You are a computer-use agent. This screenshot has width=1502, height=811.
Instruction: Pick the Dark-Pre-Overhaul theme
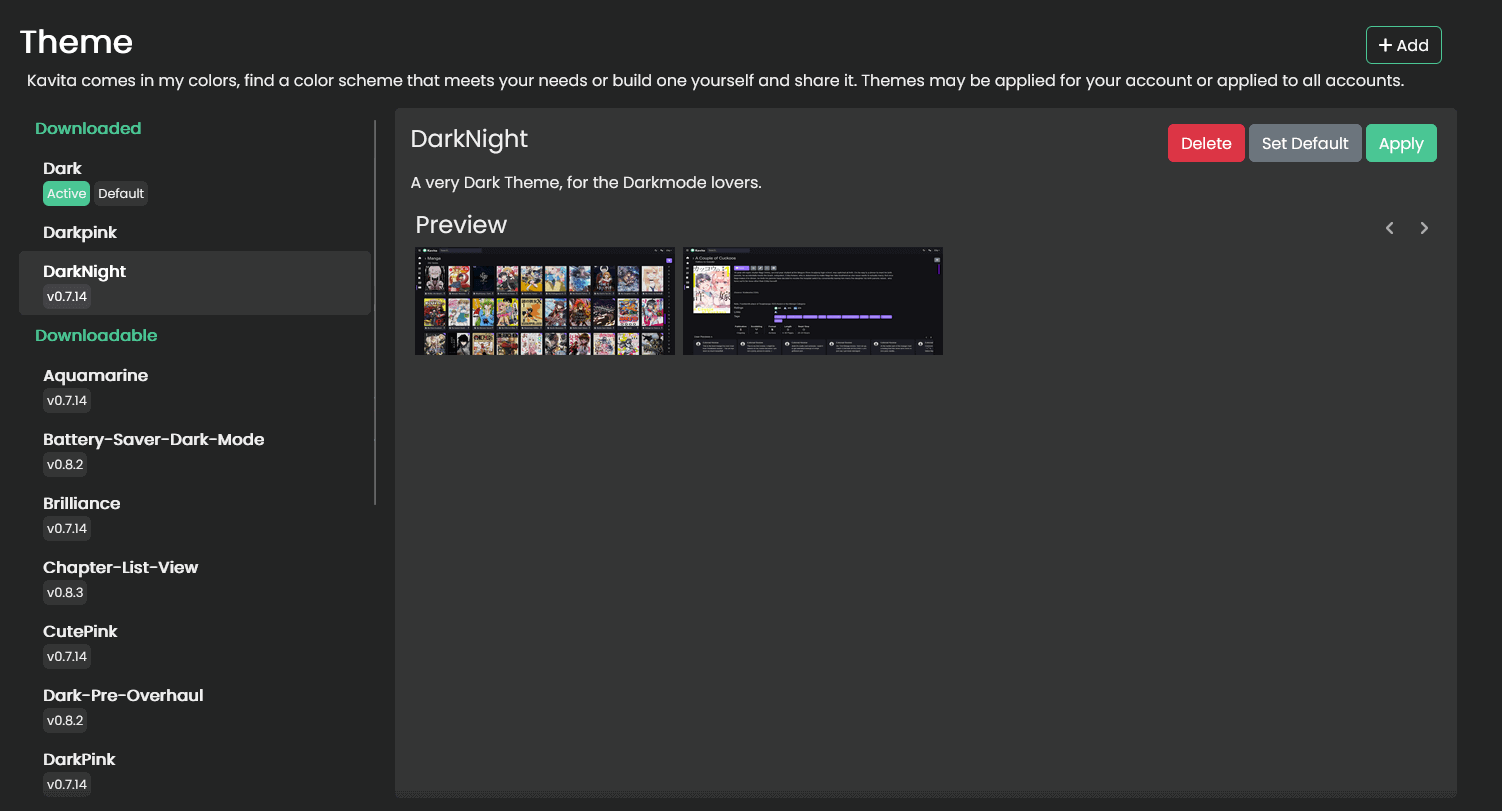point(123,696)
